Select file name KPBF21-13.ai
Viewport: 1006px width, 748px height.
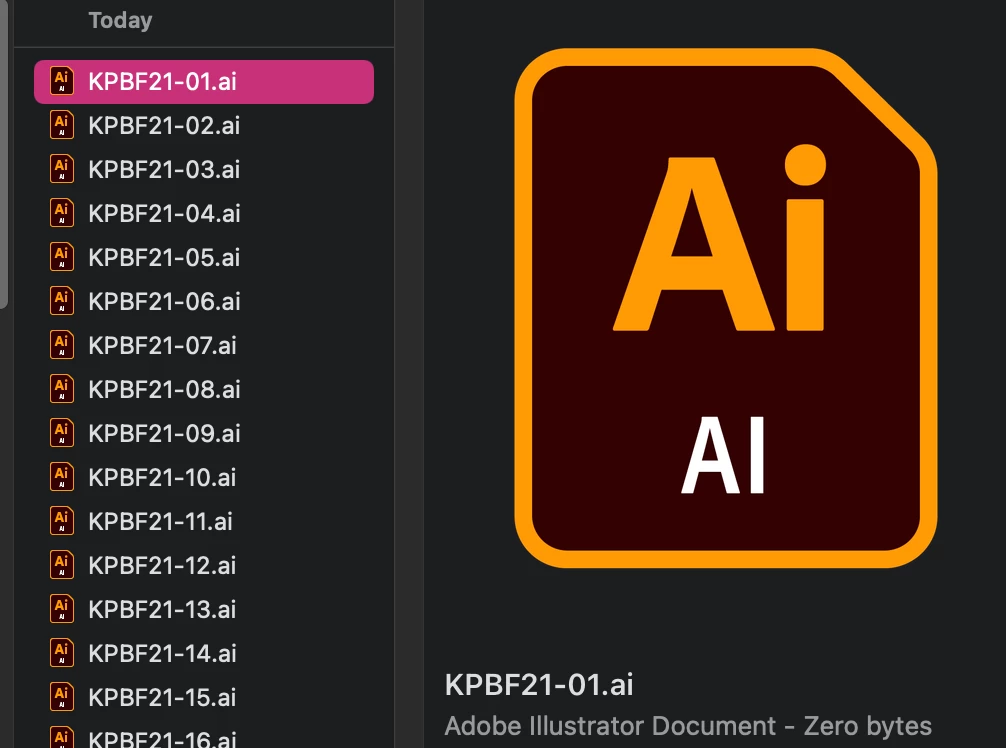tap(162, 609)
